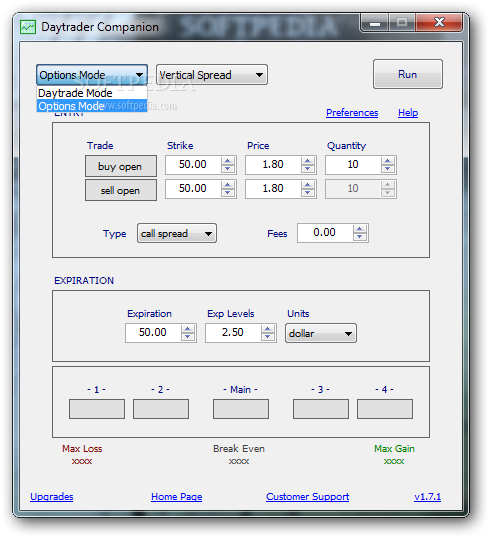Click the result box labeled 4

pos(385,409)
